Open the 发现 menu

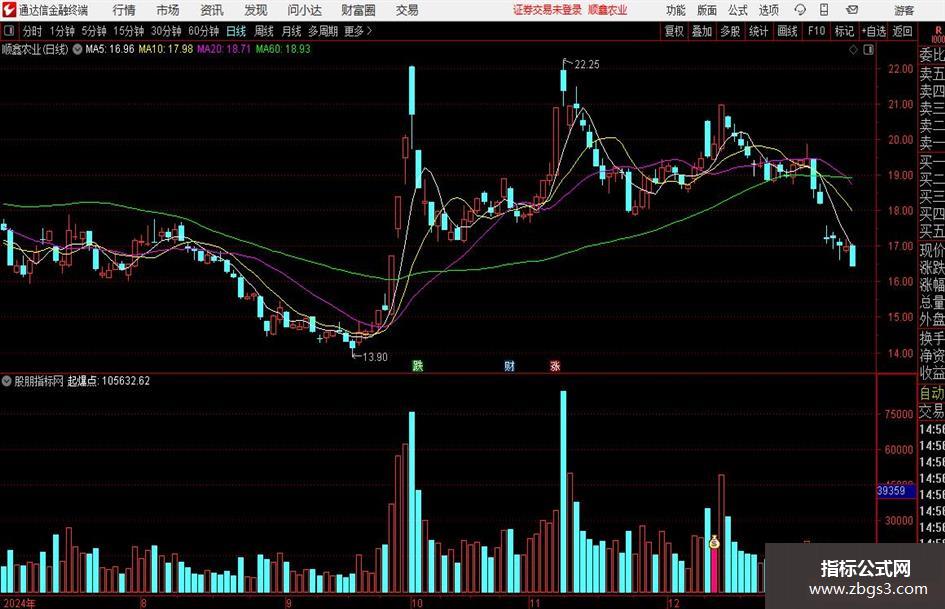pos(256,10)
